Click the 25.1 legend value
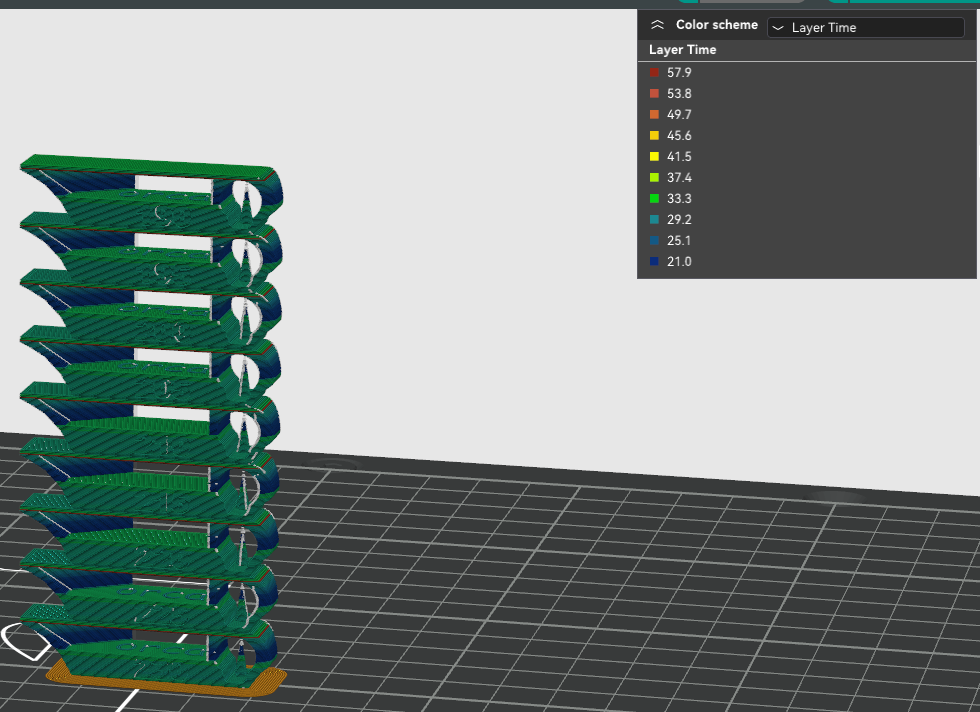 pyautogui.click(x=679, y=241)
